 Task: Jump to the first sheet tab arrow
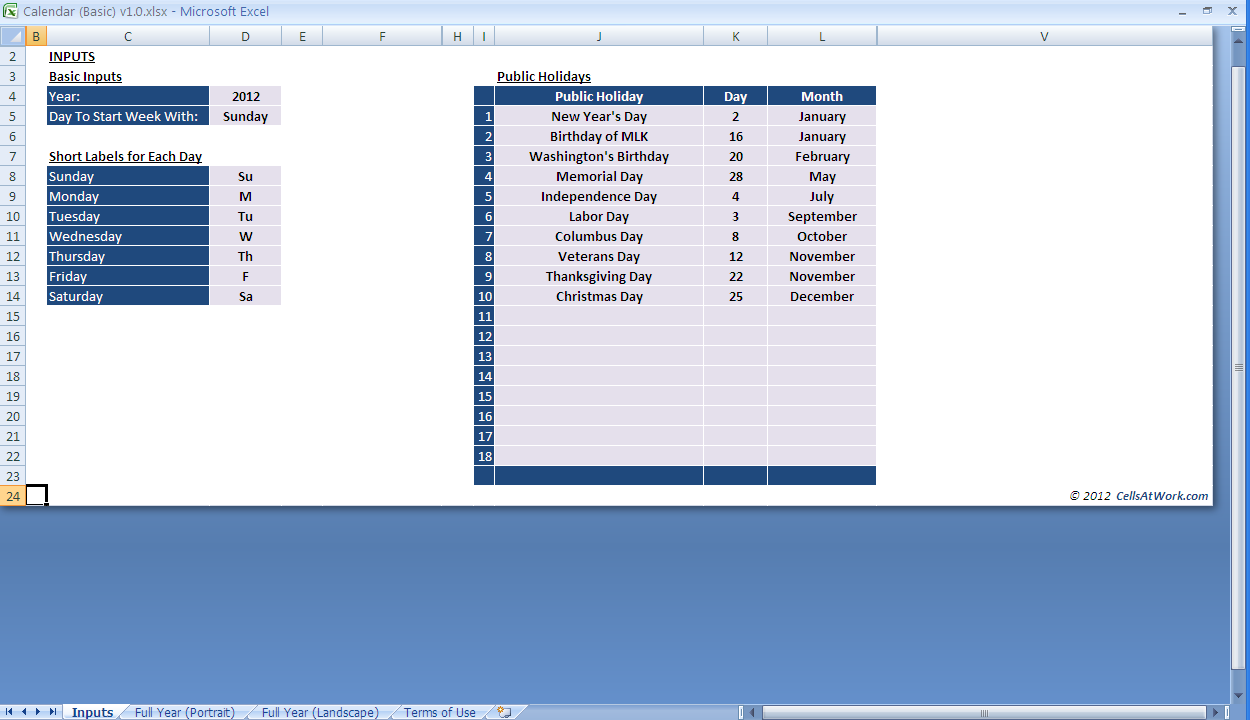(11, 712)
